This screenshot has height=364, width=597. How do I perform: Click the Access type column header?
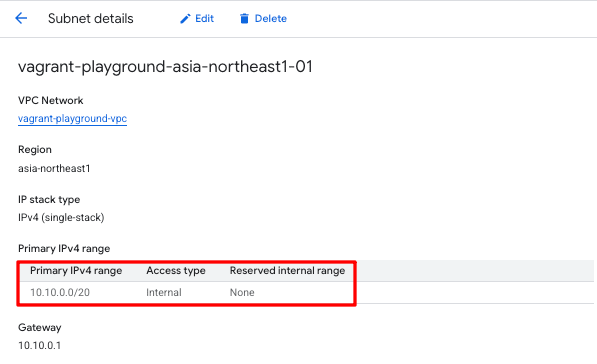[x=176, y=270]
